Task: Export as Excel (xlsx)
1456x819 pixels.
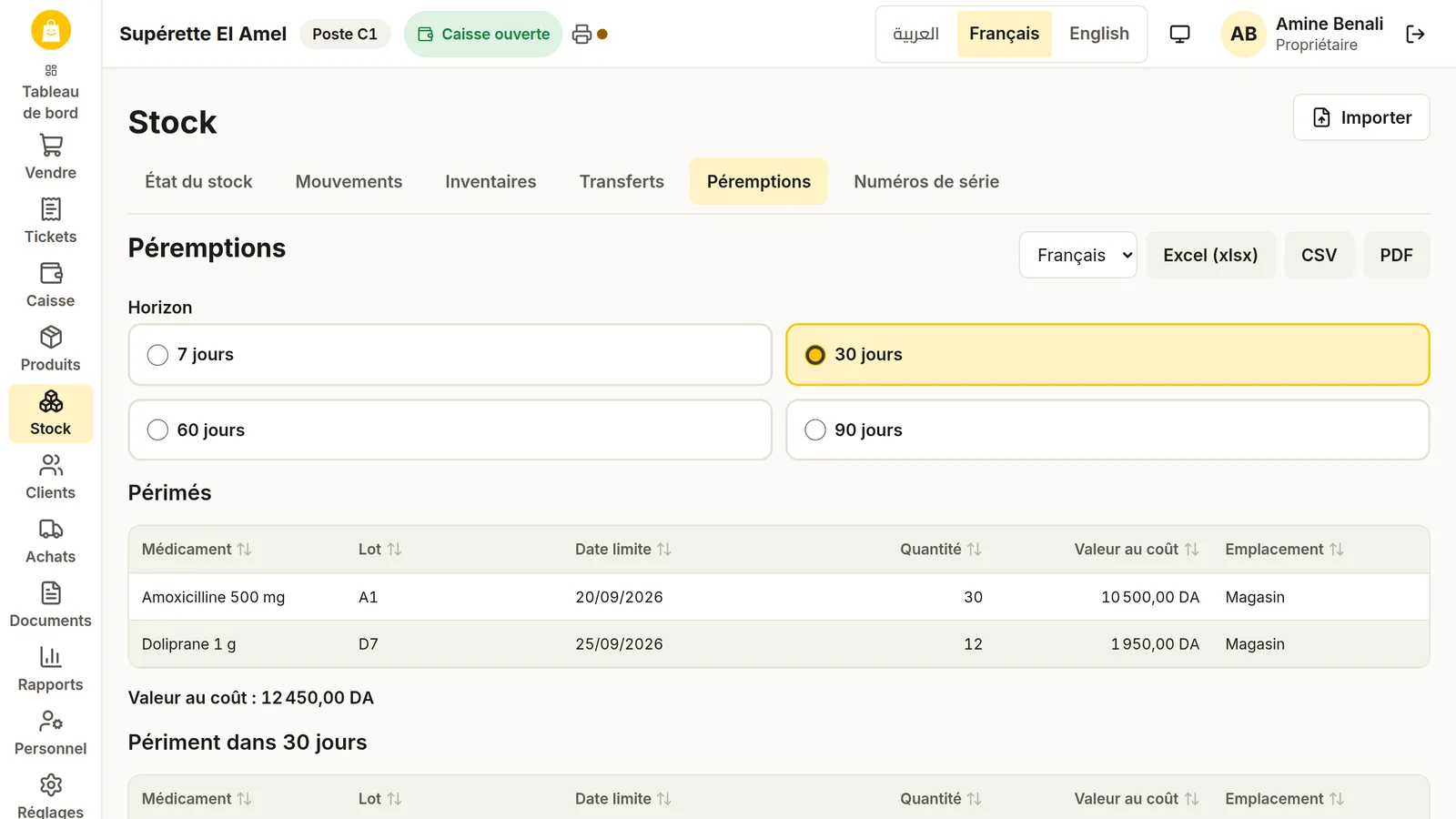Action: click(1210, 255)
